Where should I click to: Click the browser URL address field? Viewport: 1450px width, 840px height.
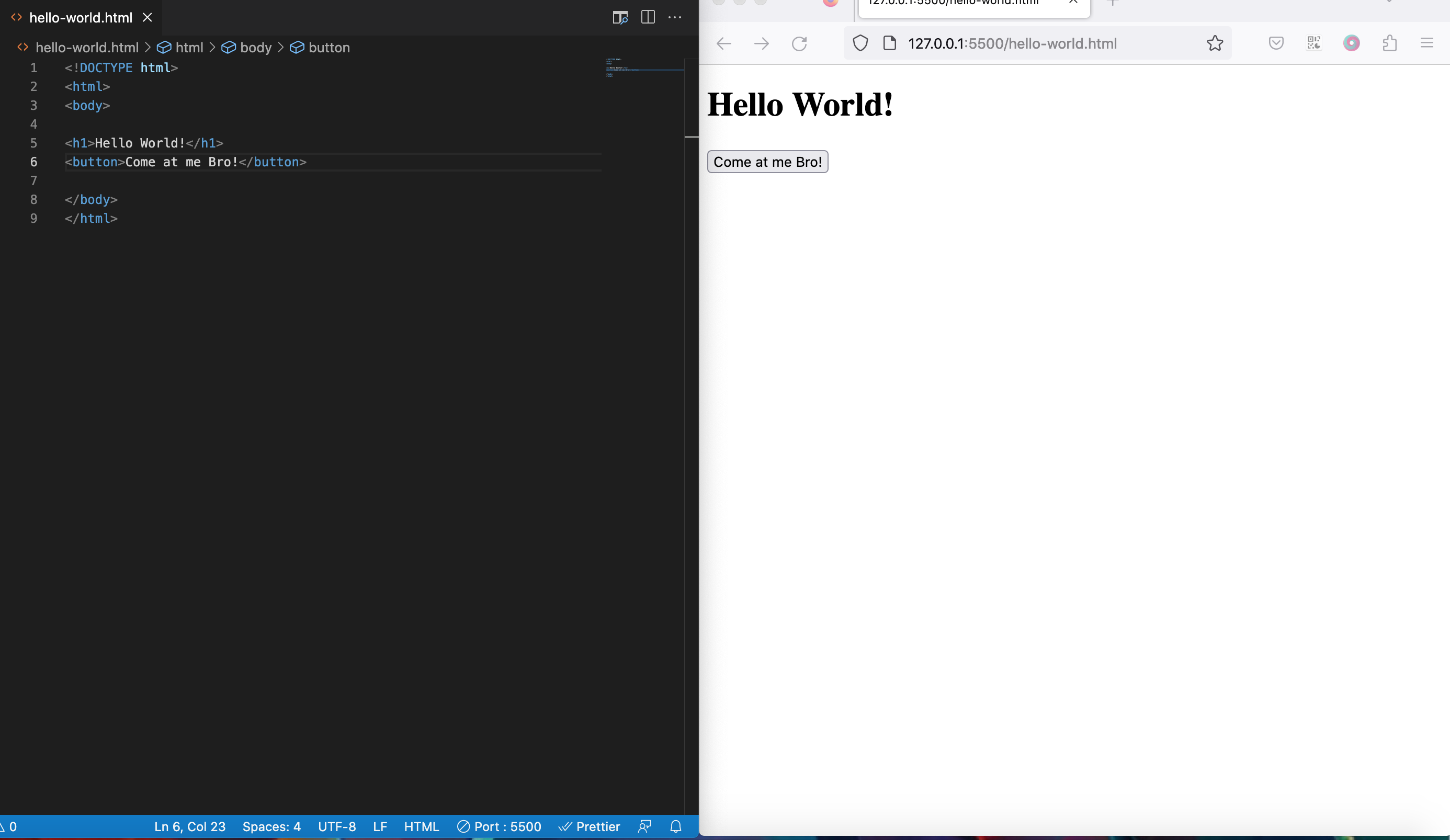(1037, 43)
